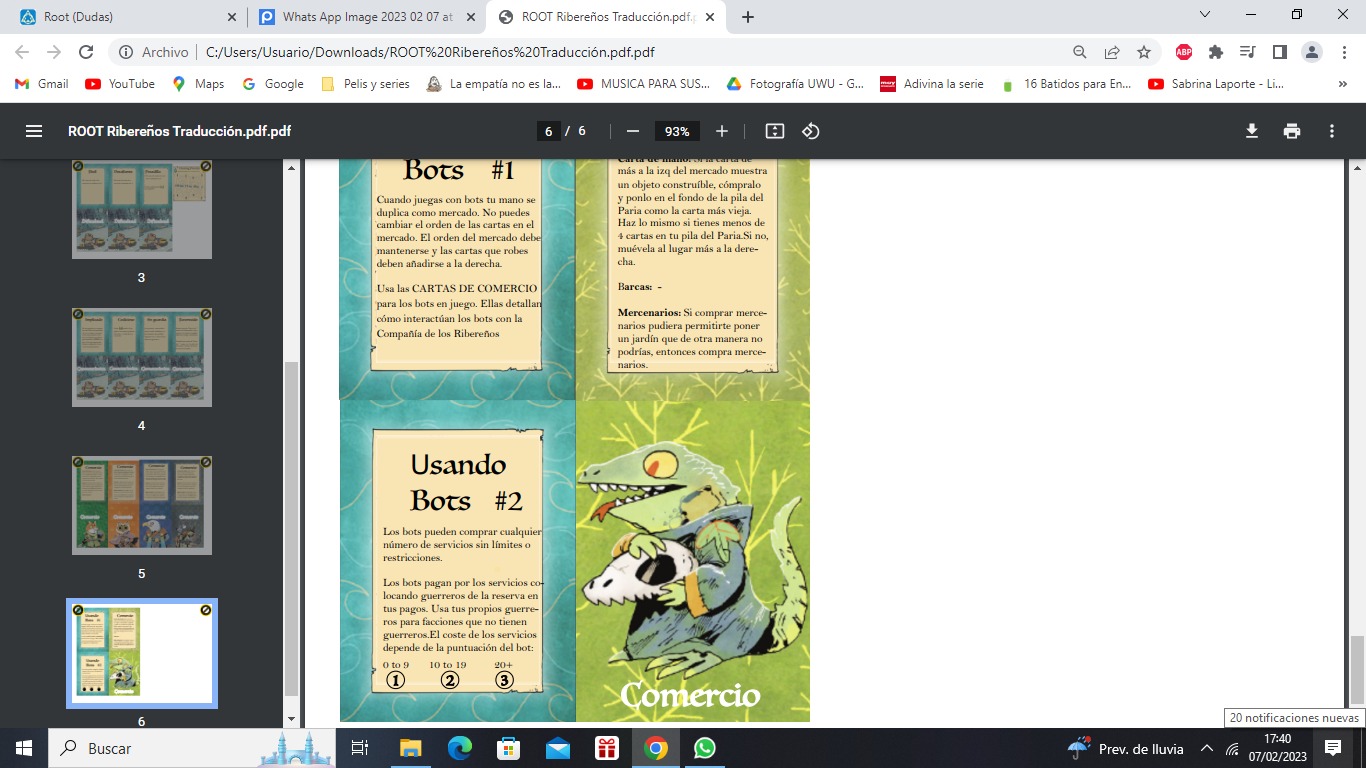Open a new browser tab
Image resolution: width=1366 pixels, height=768 pixels.
[747, 17]
